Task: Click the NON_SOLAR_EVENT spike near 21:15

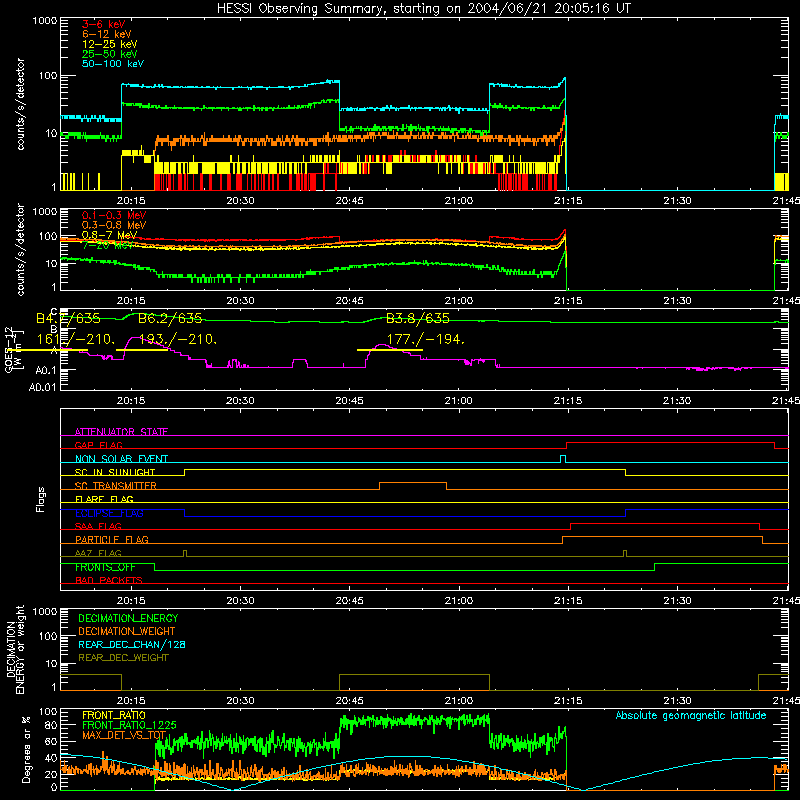Action: (563, 459)
